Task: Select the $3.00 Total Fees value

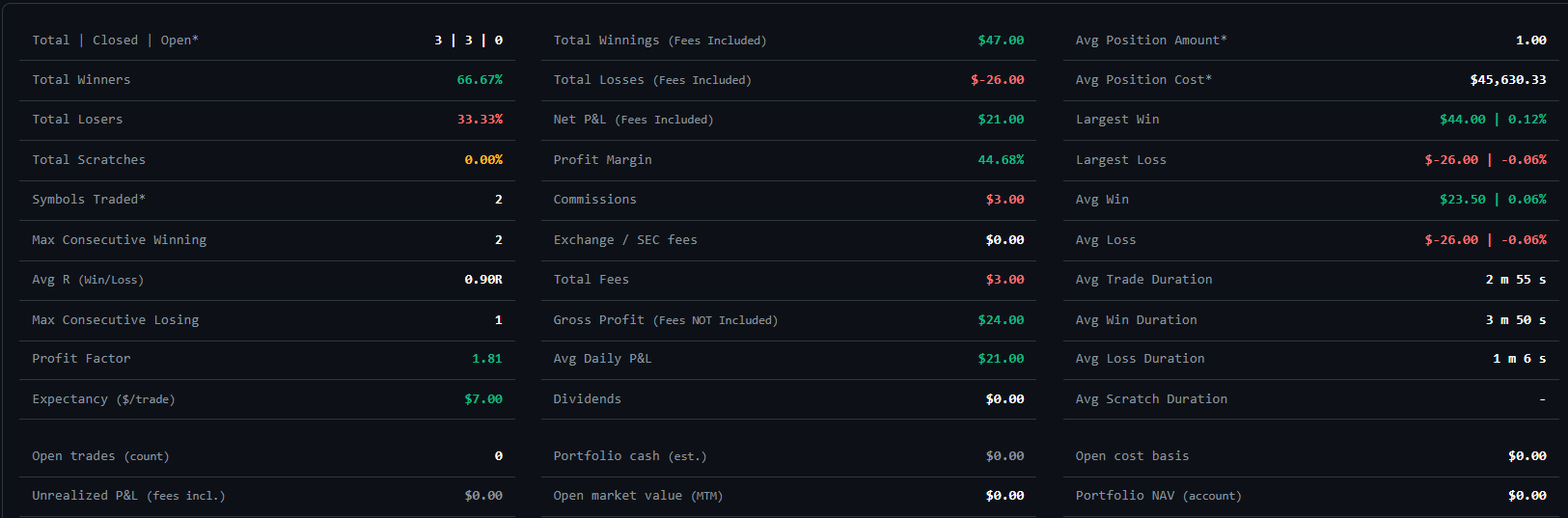Action: click(x=1004, y=280)
